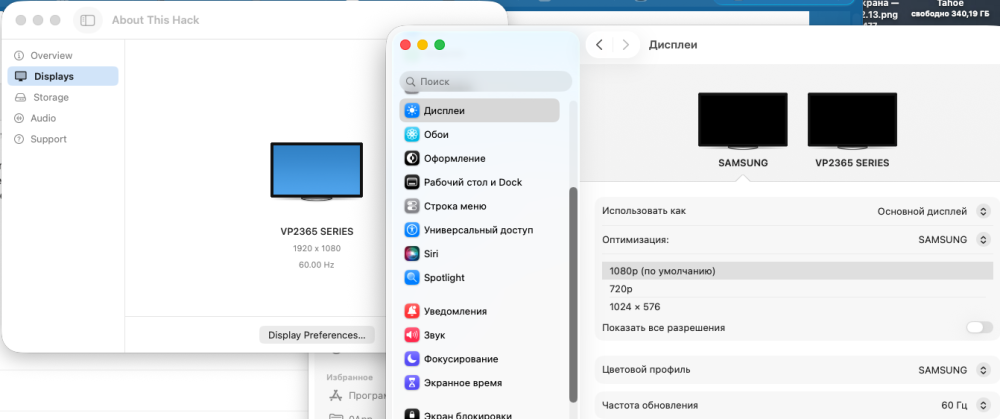
Task: Click the Overview info icon
Action: pos(19,55)
